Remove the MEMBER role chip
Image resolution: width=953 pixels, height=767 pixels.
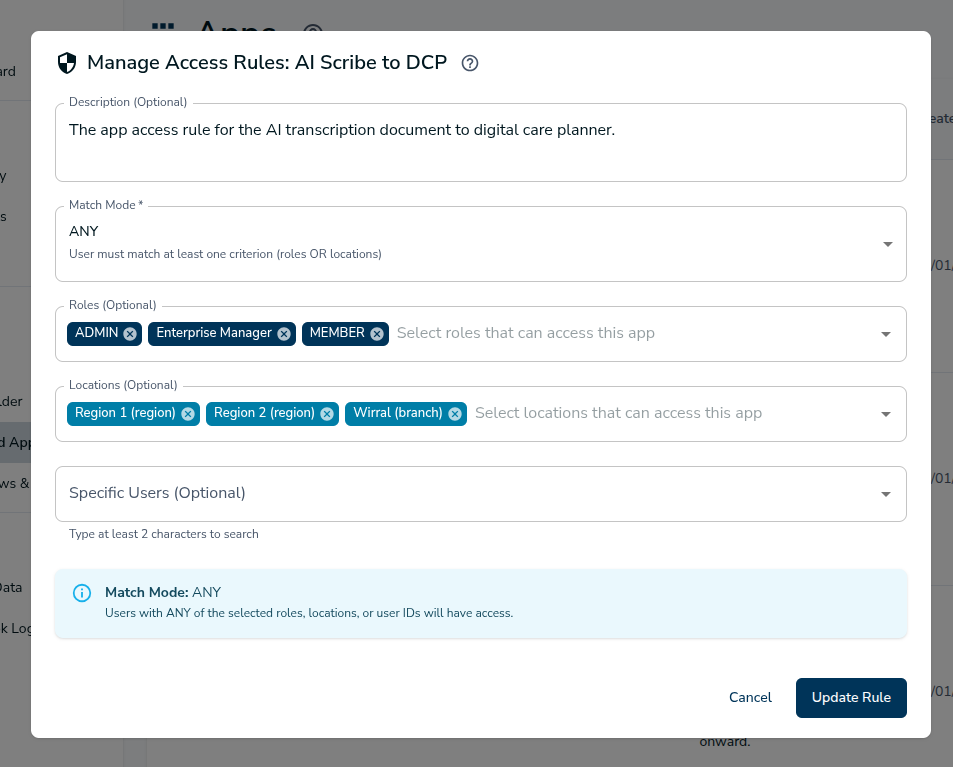(375, 333)
